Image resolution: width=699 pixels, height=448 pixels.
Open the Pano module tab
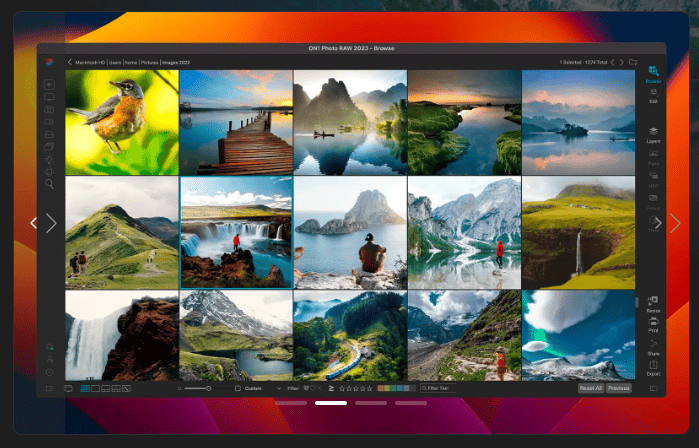coord(653,157)
